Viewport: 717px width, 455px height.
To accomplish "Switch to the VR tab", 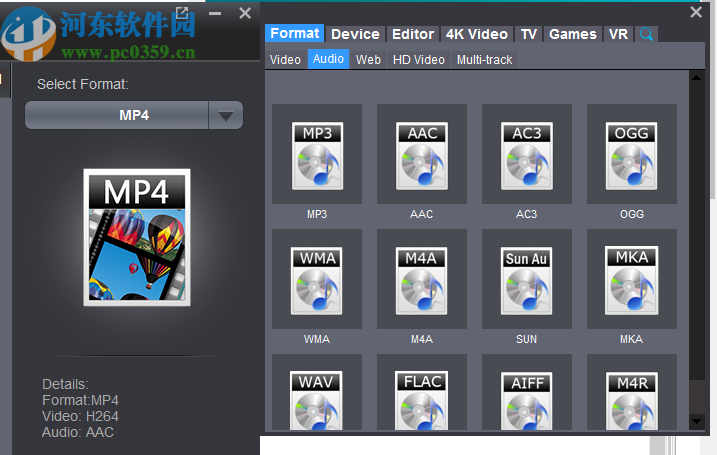I will pos(618,34).
